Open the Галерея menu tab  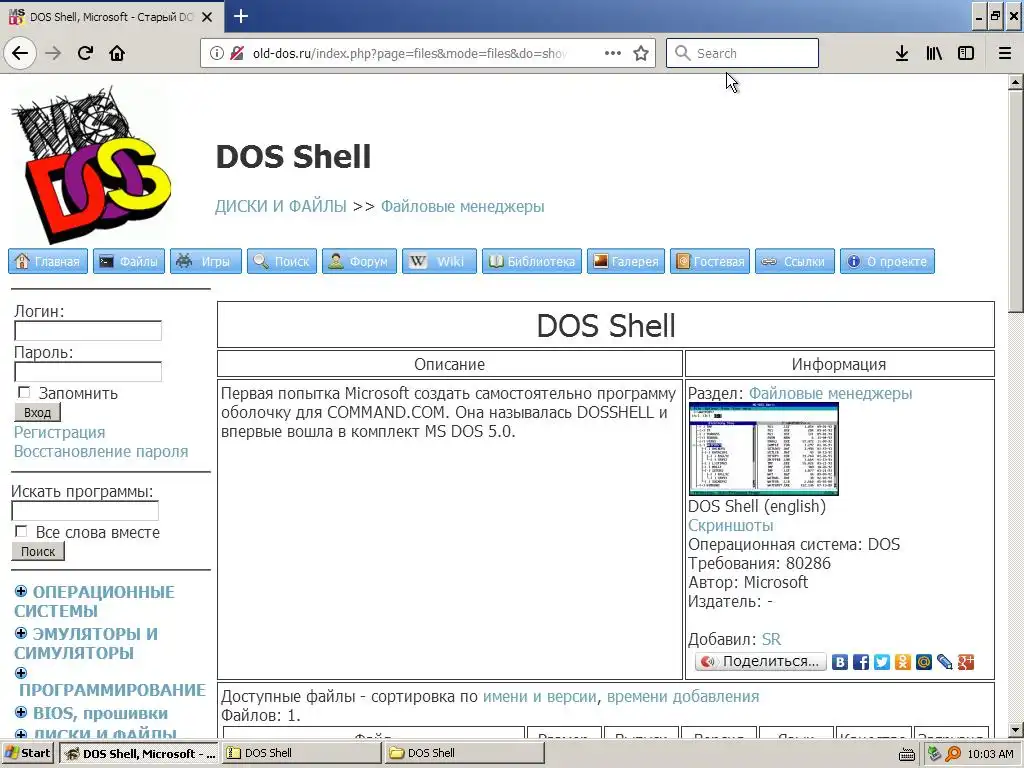[x=626, y=261]
